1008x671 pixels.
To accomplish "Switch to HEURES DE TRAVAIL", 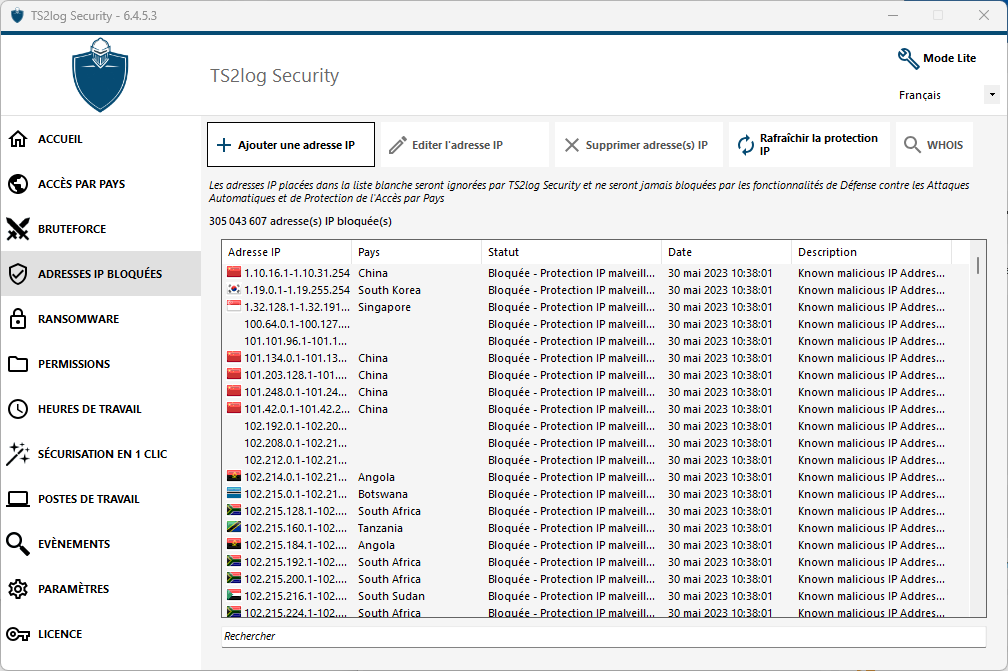I will tap(89, 409).
